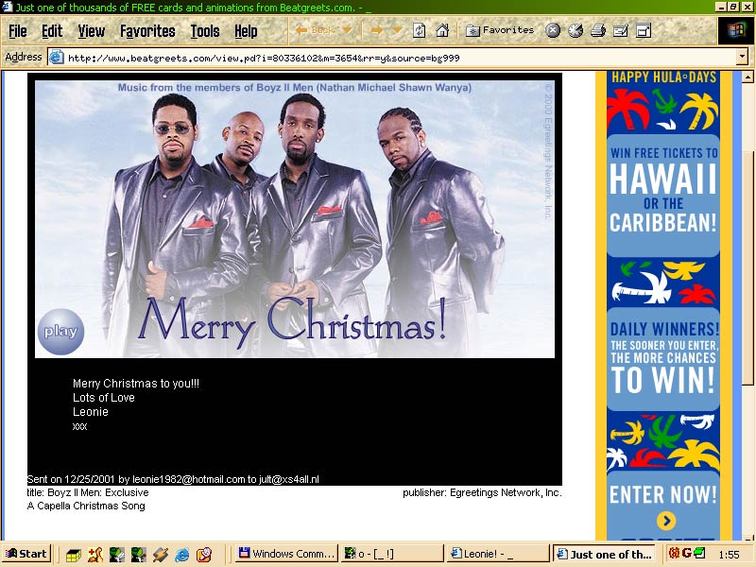The image size is (756, 567).
Task: Click the 'Music from the members of Boyz II Men' caption
Action: coord(295,88)
